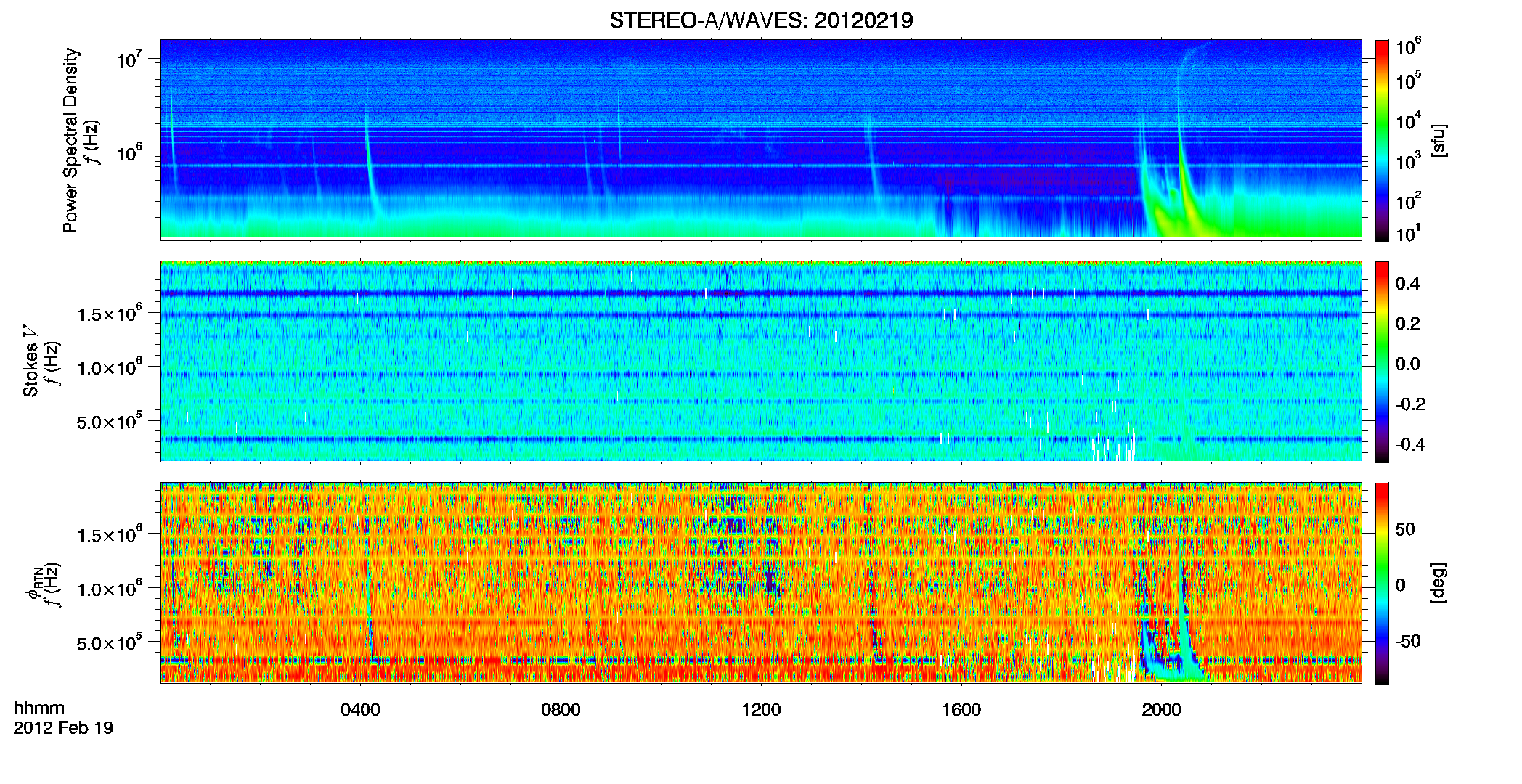The image size is (1522, 784).
Task: Click the 0400 time tick label
Action: [360, 709]
